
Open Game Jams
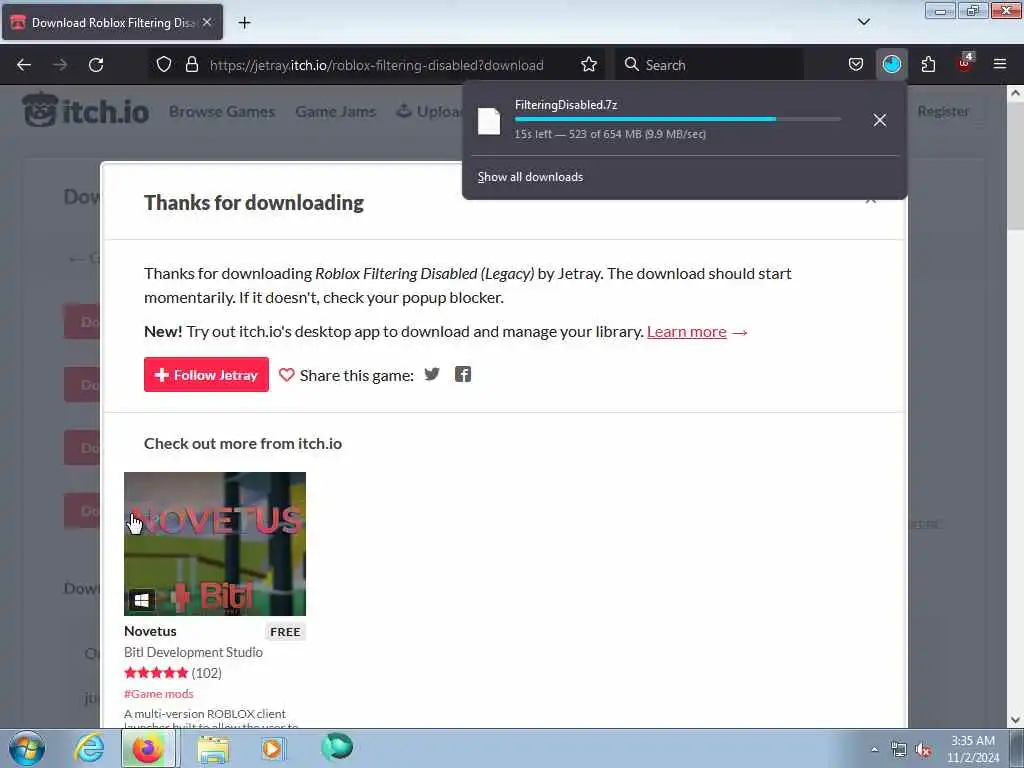click(x=336, y=112)
